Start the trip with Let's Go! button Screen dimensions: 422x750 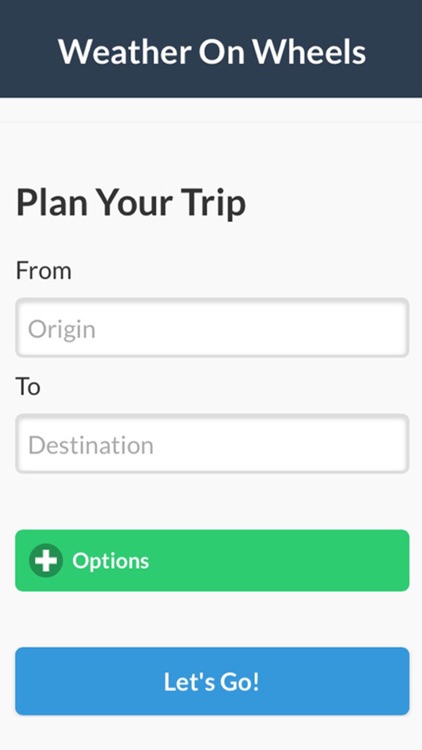click(x=212, y=681)
